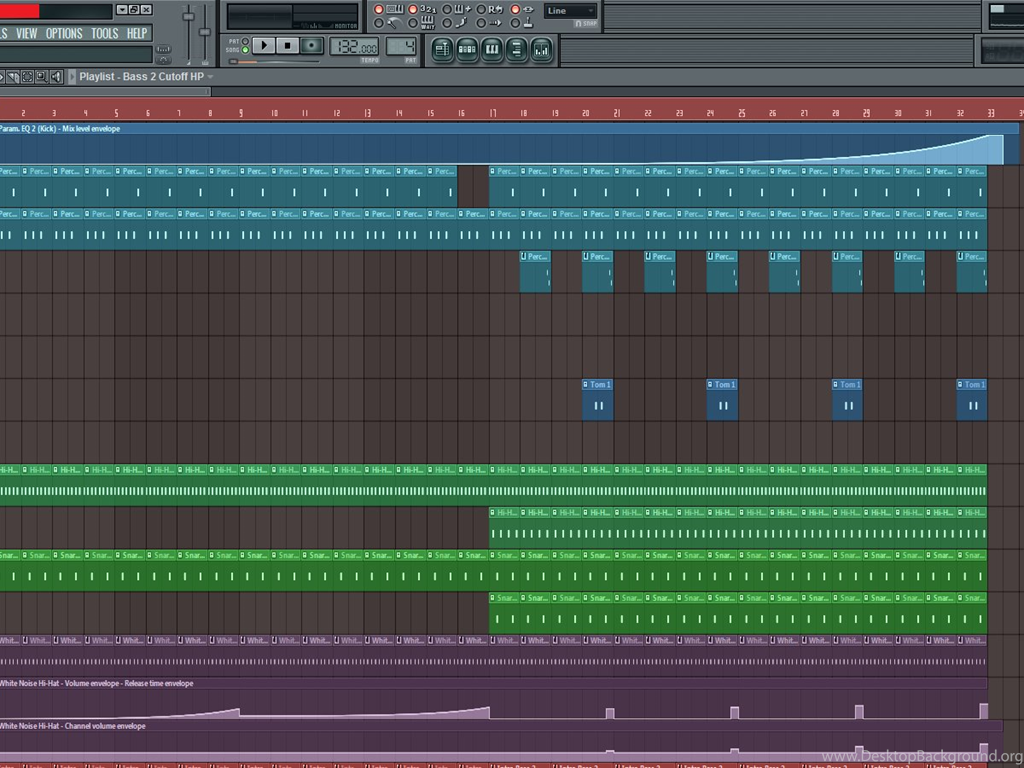Screen dimensions: 1024x768
Task: Open the OPTIONS menu
Action: (64, 33)
